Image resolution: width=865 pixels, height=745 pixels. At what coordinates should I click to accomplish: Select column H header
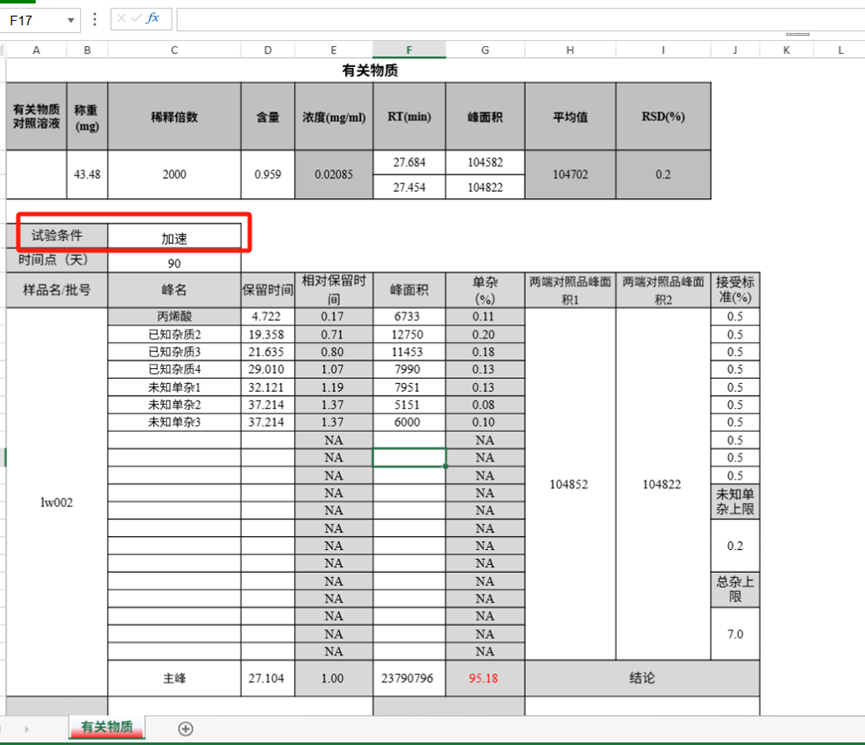pyautogui.click(x=569, y=50)
